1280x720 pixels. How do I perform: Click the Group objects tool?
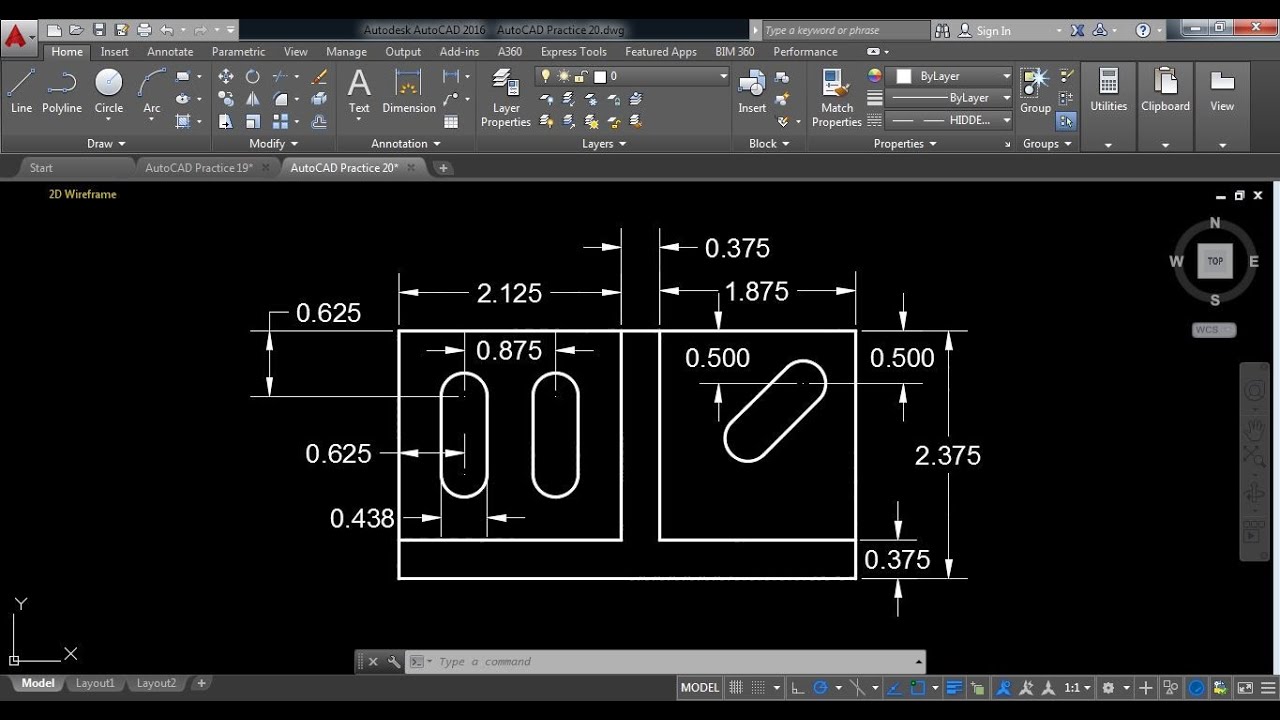1035,91
